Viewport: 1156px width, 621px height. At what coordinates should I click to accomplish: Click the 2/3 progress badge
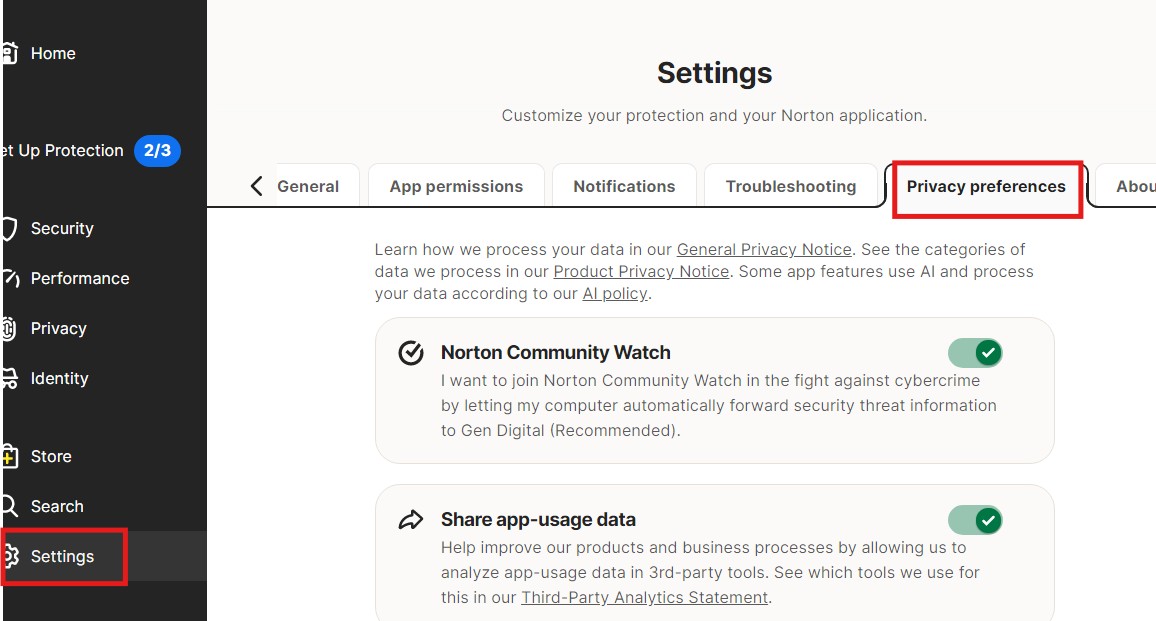[157, 150]
